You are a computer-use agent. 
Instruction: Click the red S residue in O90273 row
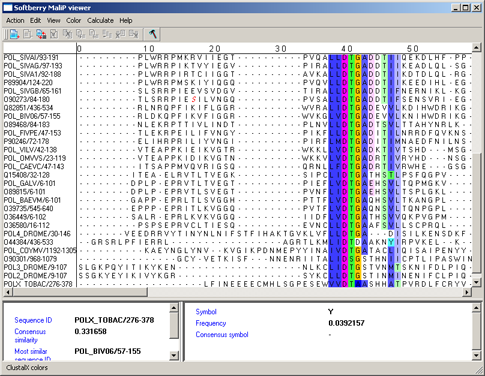click(x=194, y=99)
